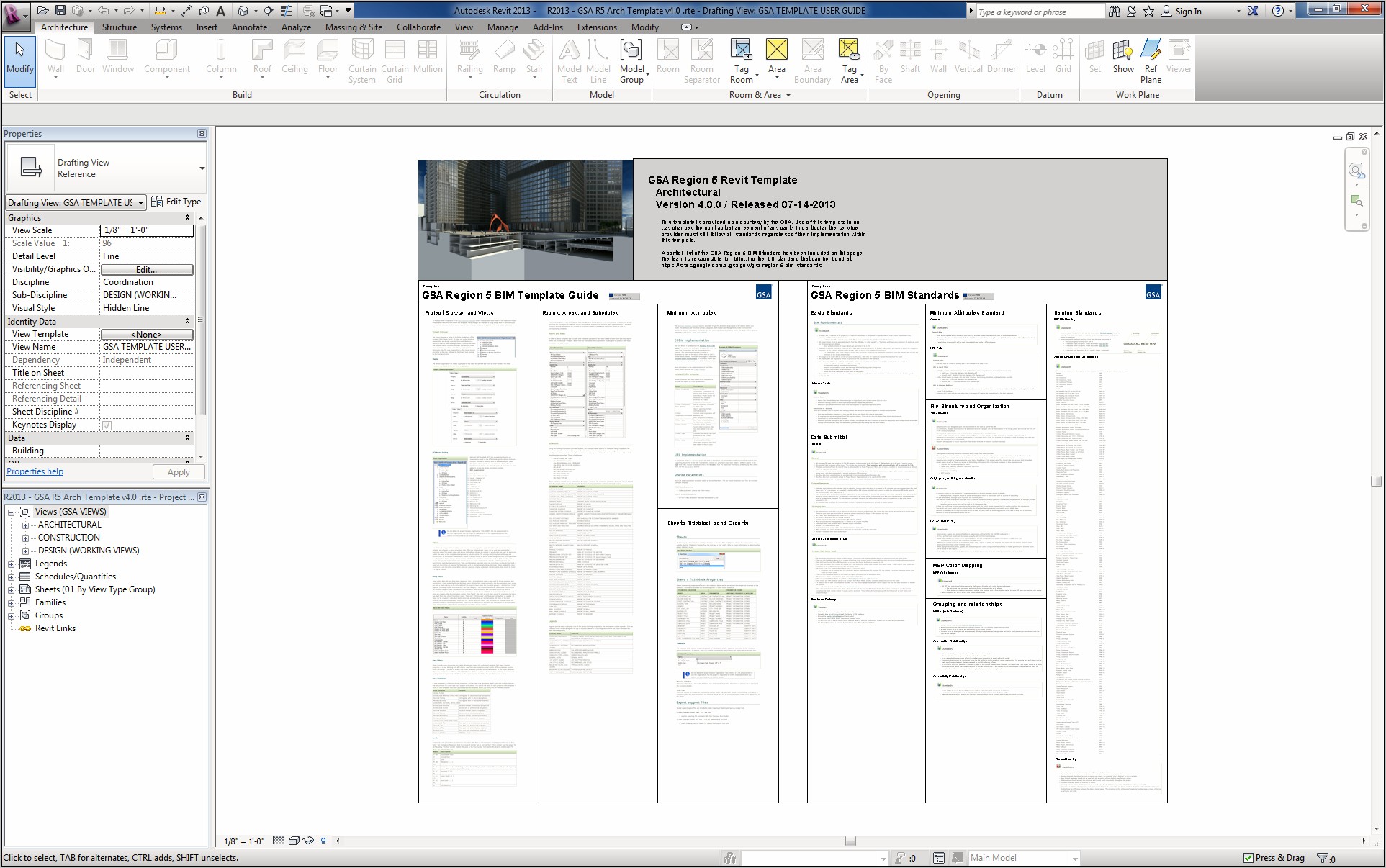Choose the Window tool
1386x868 pixels.
[118, 57]
